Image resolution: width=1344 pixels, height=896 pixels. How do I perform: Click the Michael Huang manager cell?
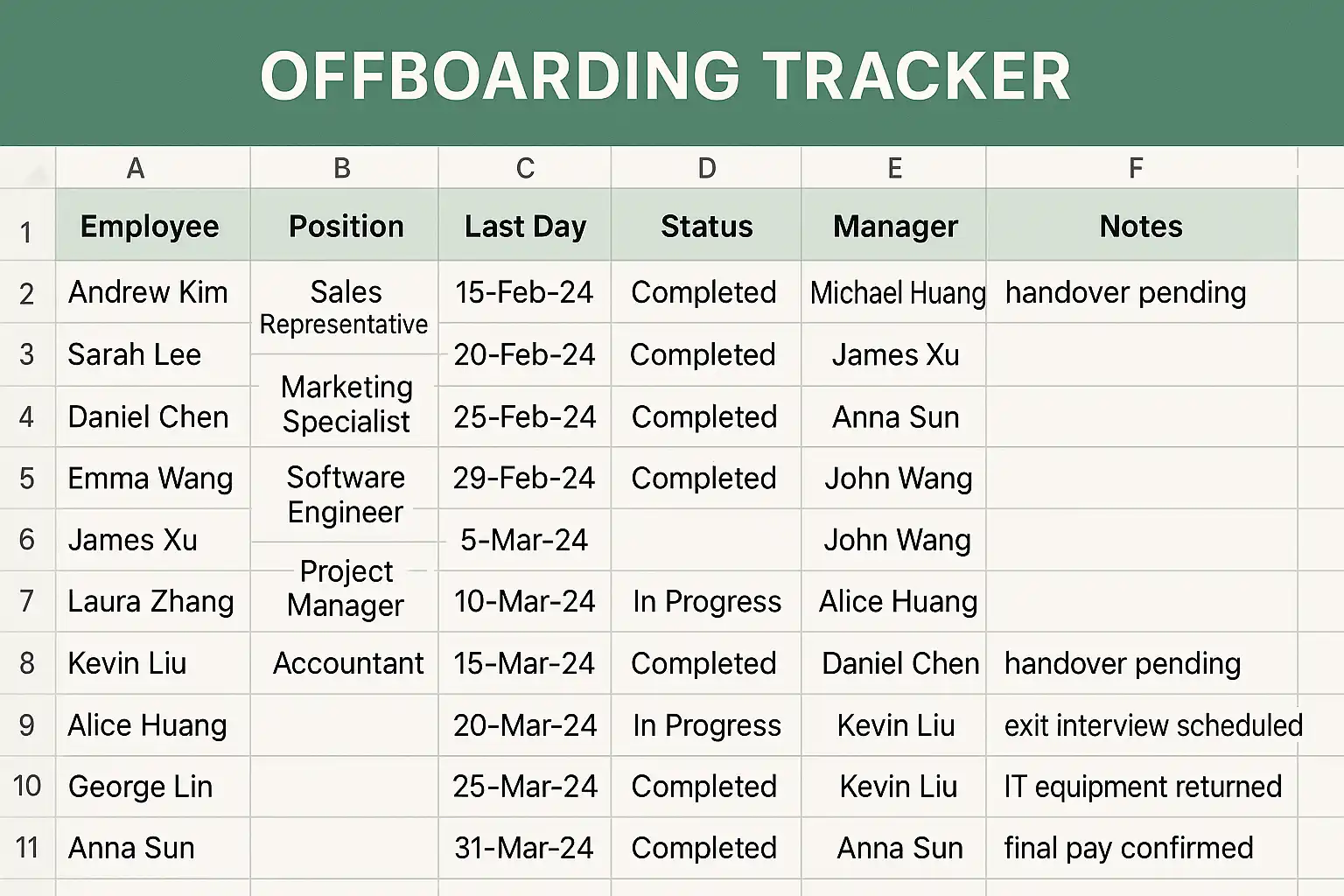[x=897, y=292]
